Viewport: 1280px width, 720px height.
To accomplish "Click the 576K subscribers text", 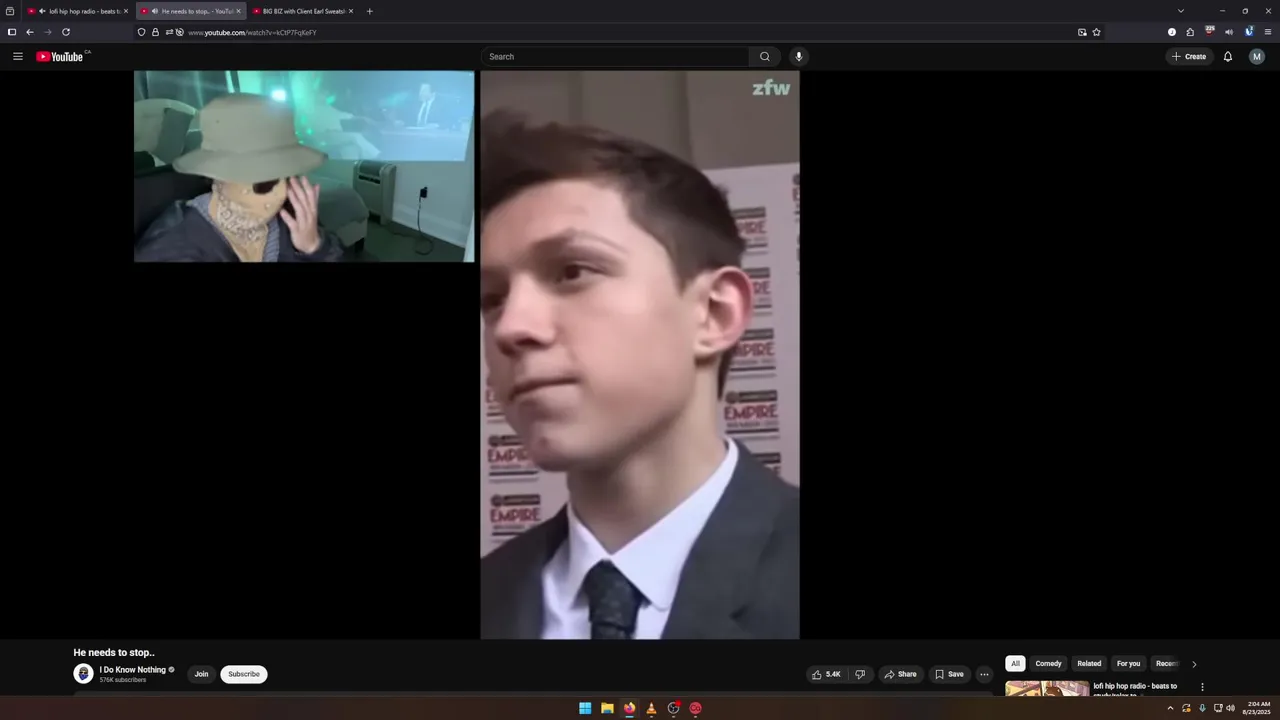I will point(123,680).
